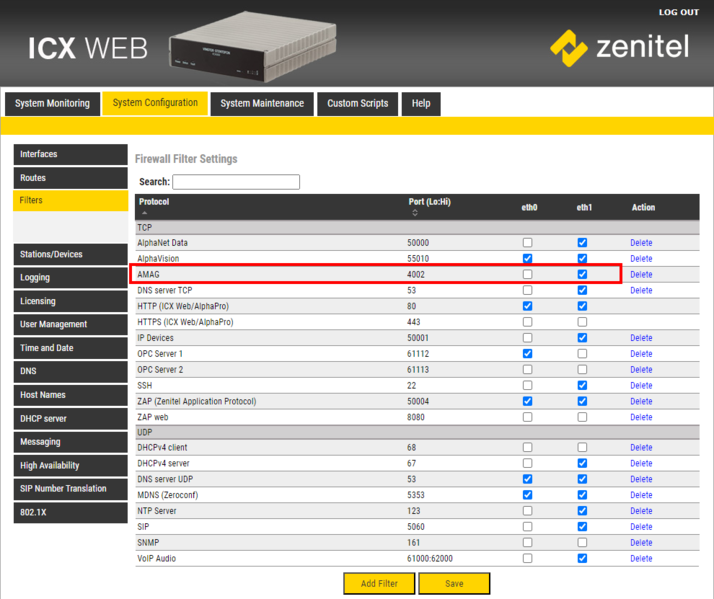Open SIP Number Translation

(71, 489)
